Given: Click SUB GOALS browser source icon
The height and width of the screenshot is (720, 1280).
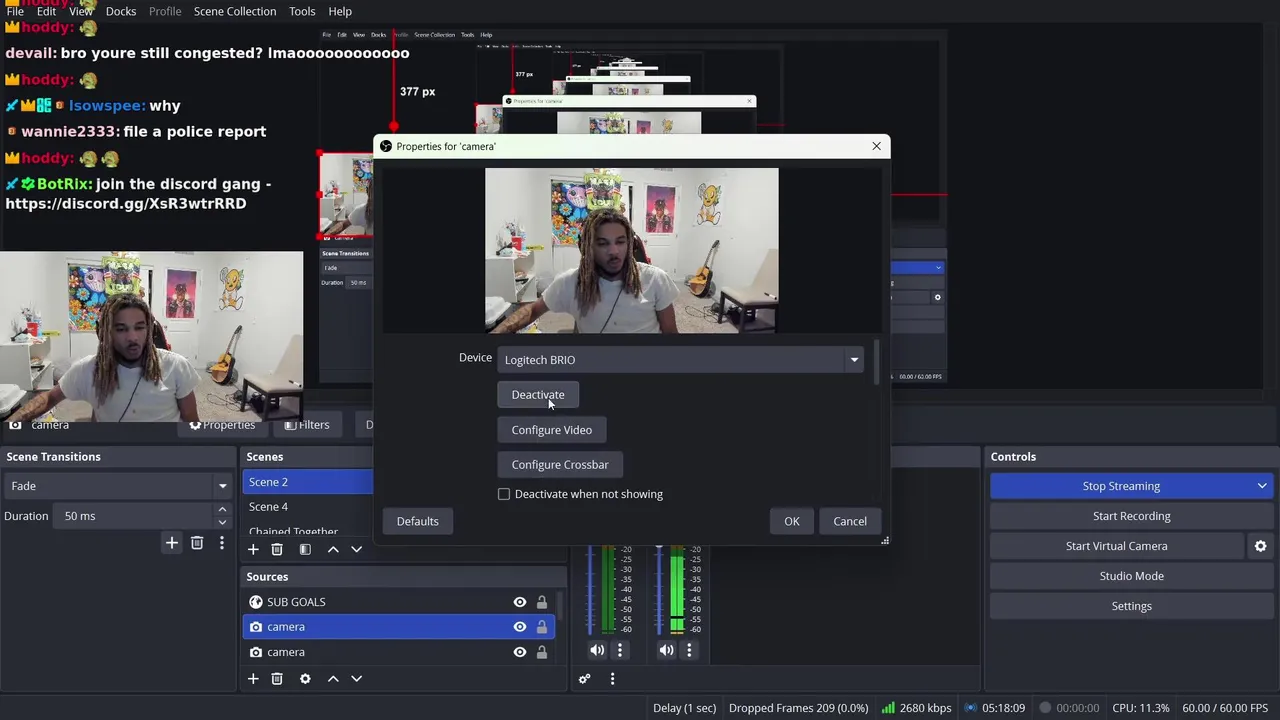Looking at the screenshot, I should 256,602.
